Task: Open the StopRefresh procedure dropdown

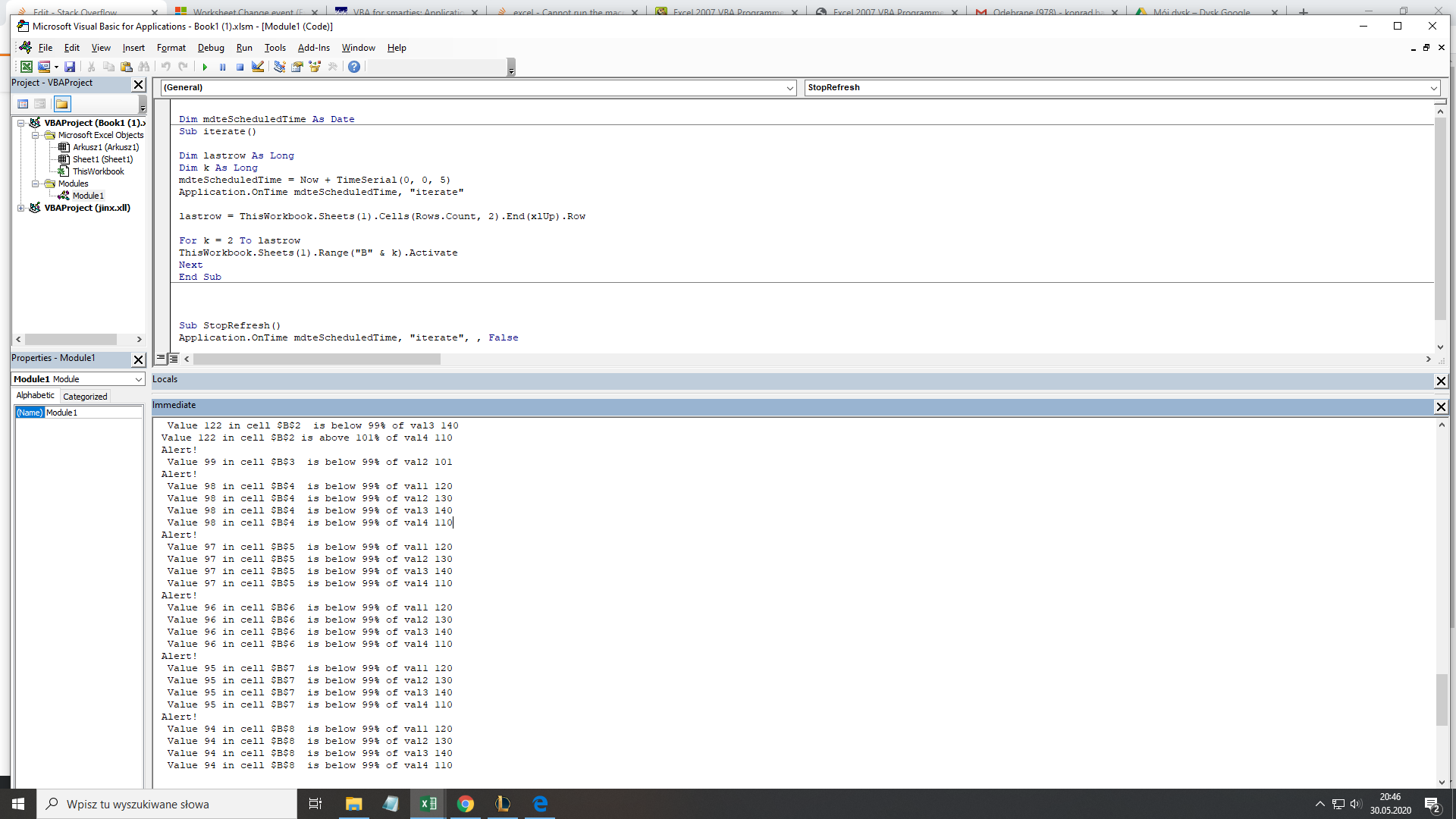Action: 1433,88
